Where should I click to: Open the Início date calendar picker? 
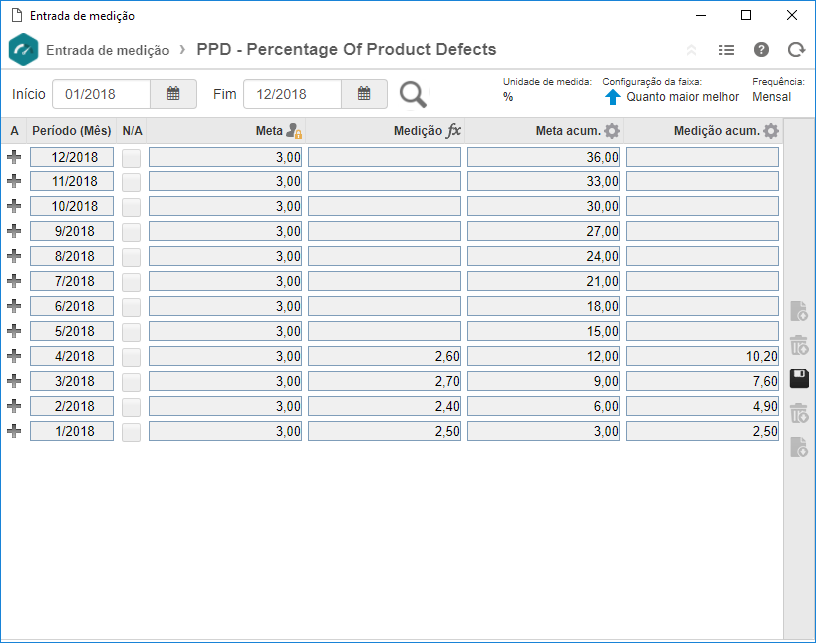[173, 94]
